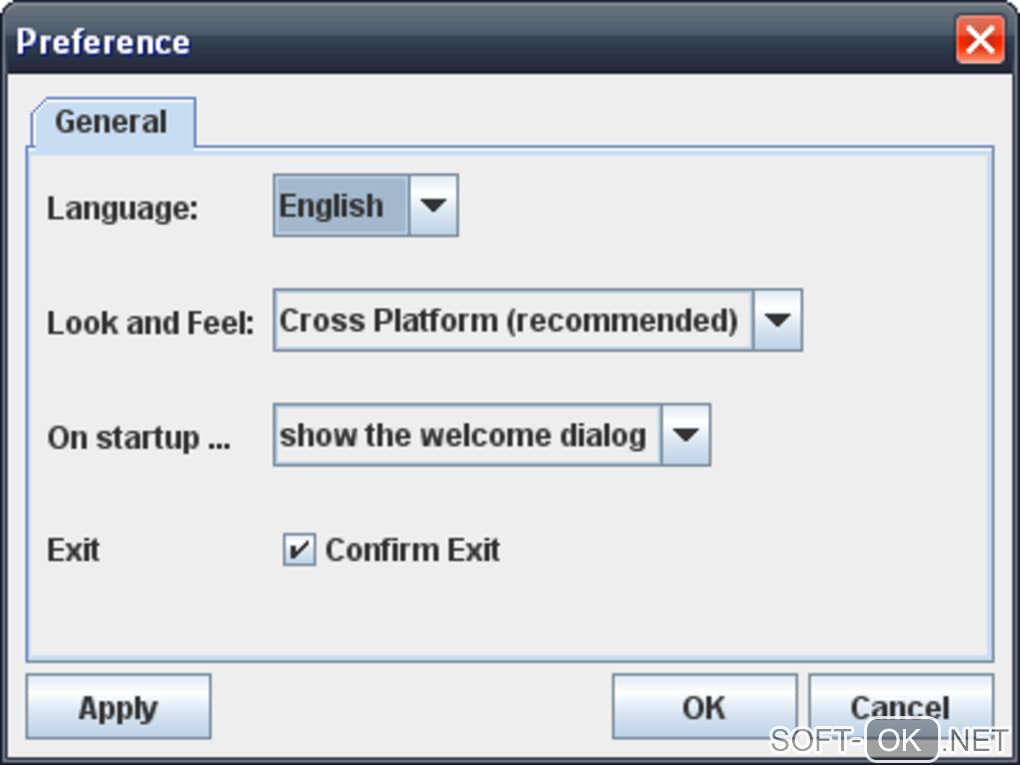Expand the Language dropdown arrow
Screen dimensions: 1020x765
tap(433, 206)
